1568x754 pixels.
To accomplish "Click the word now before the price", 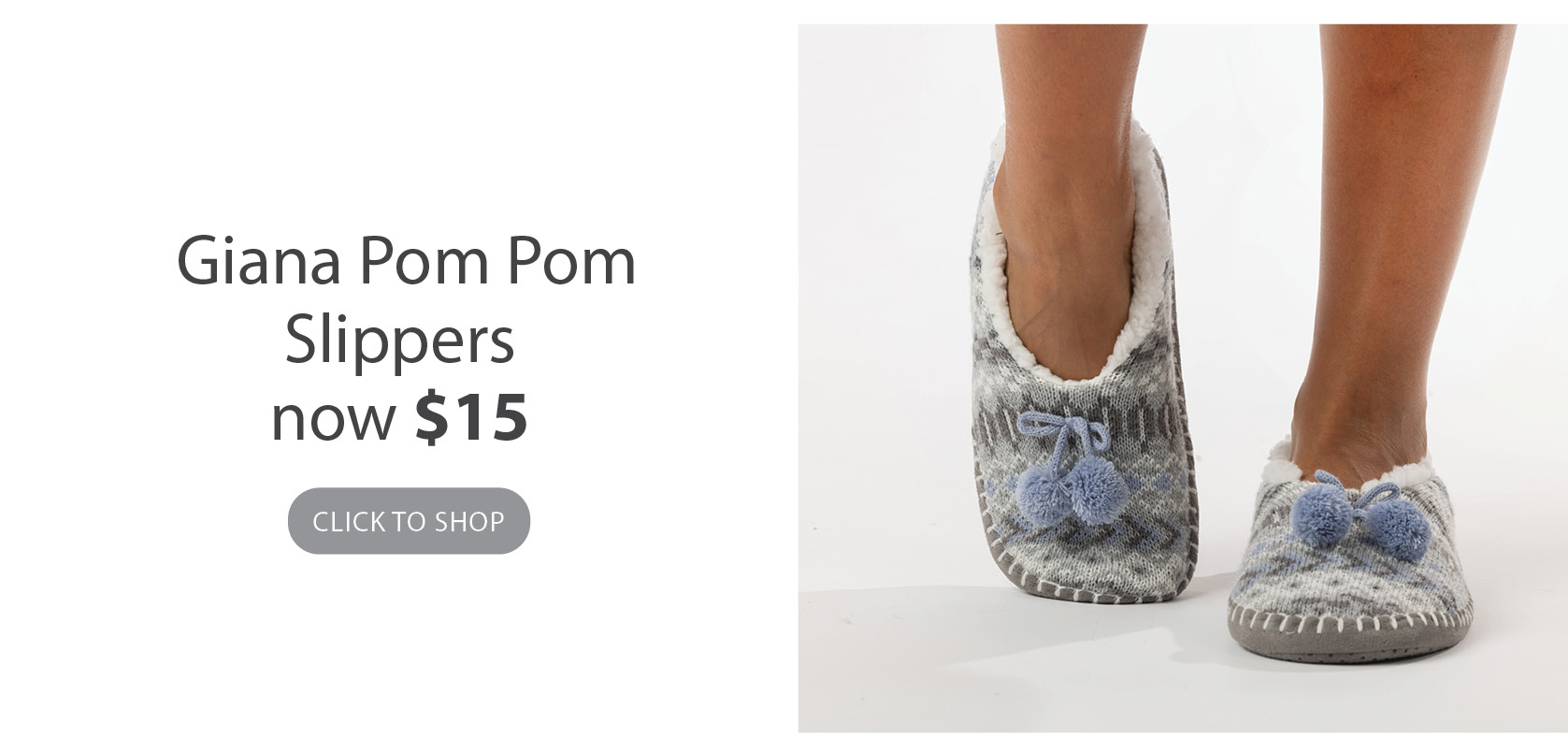I will click(x=334, y=419).
